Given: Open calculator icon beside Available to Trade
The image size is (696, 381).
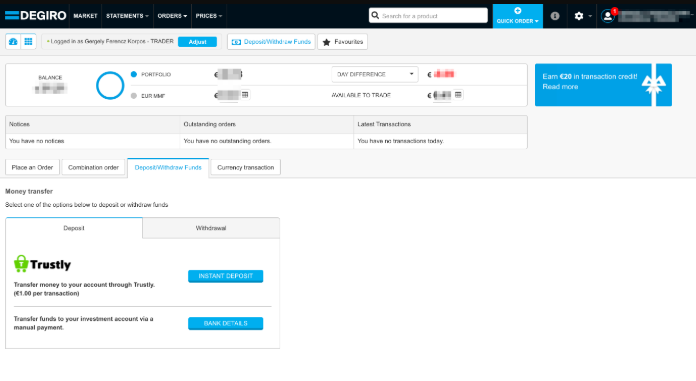Looking at the screenshot, I should coord(458,95).
